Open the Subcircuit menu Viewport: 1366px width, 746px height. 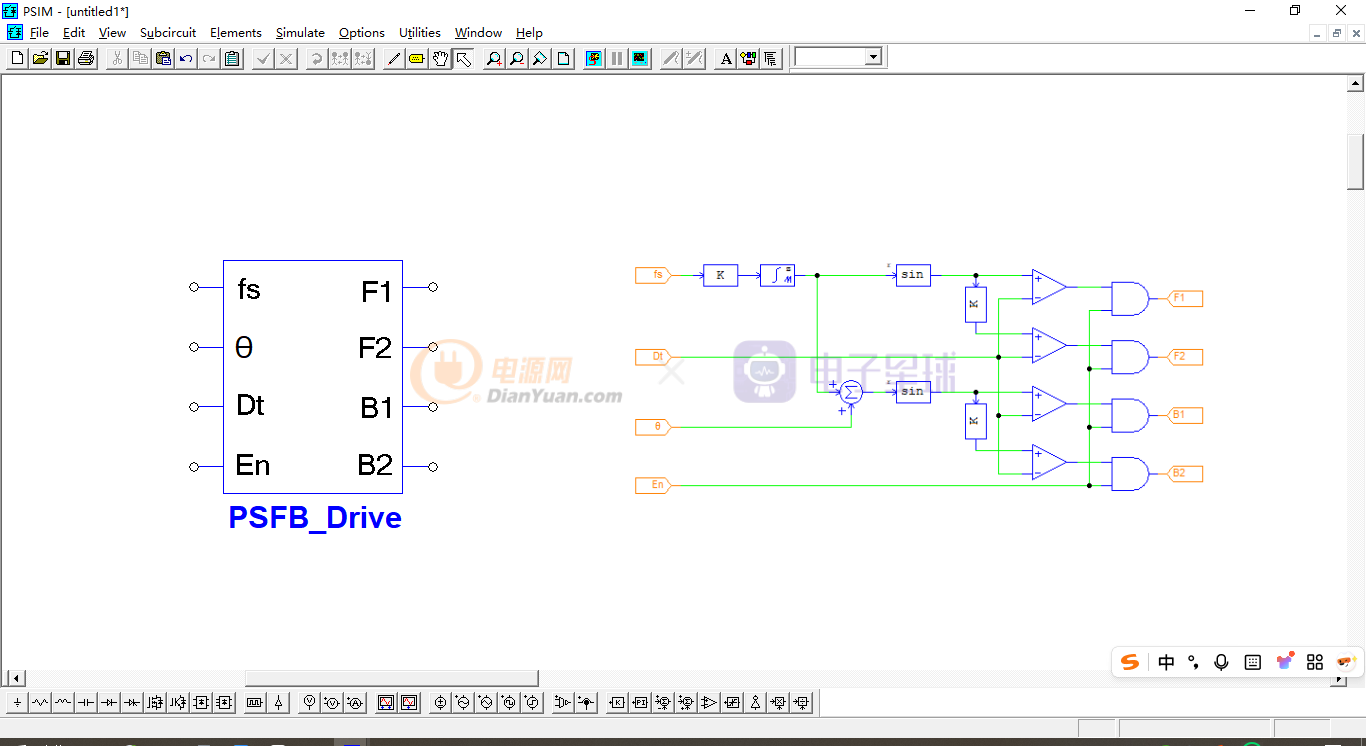coord(168,33)
